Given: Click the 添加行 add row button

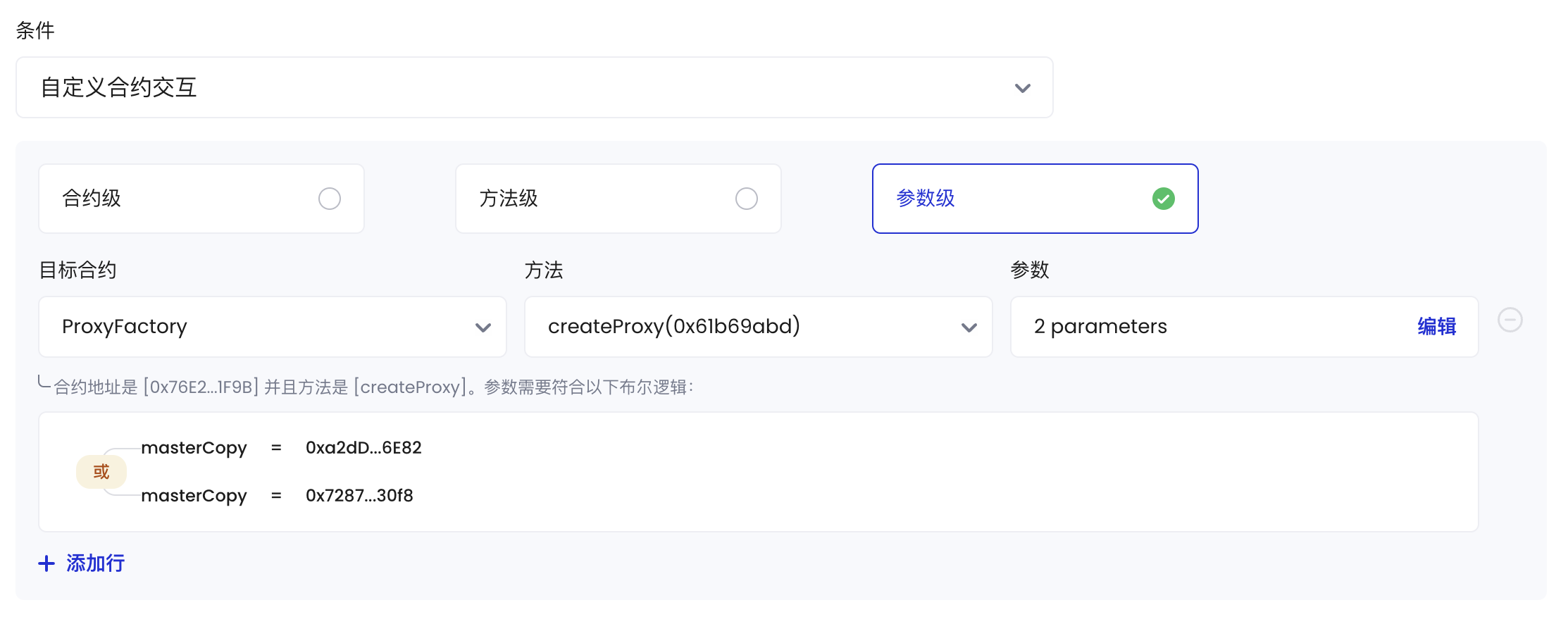Looking at the screenshot, I should pos(82,563).
